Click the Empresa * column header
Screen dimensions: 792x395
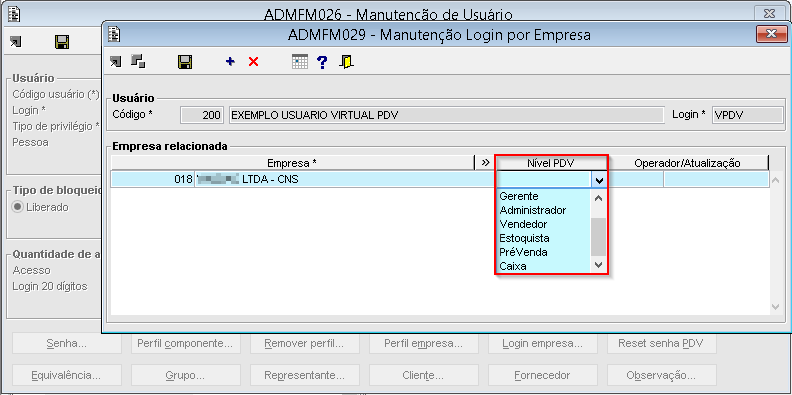click(x=292, y=163)
